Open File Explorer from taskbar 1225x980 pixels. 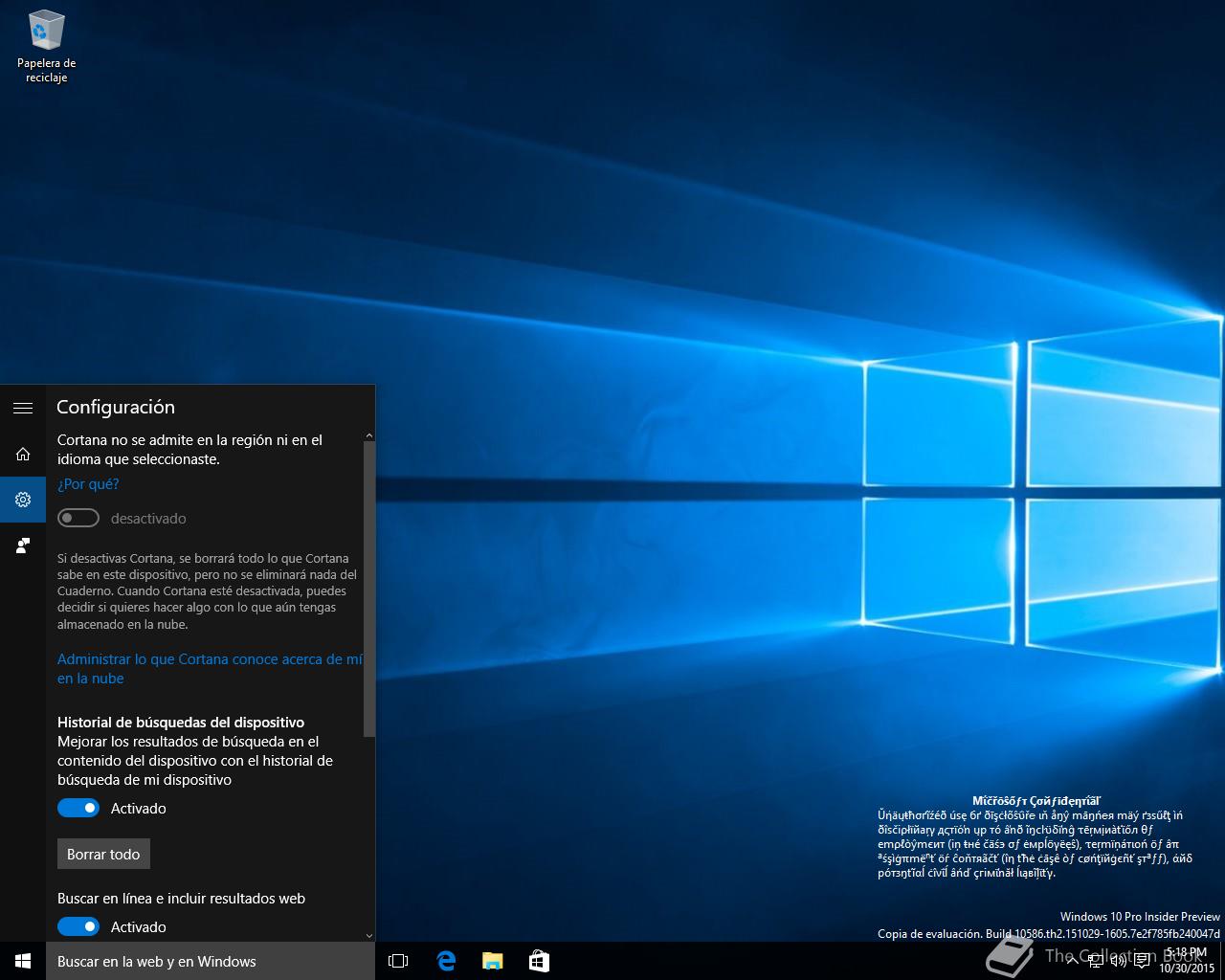point(492,961)
